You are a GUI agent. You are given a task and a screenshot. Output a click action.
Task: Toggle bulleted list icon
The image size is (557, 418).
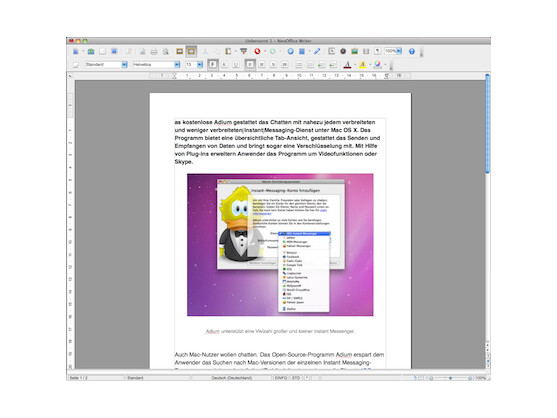pos(310,65)
